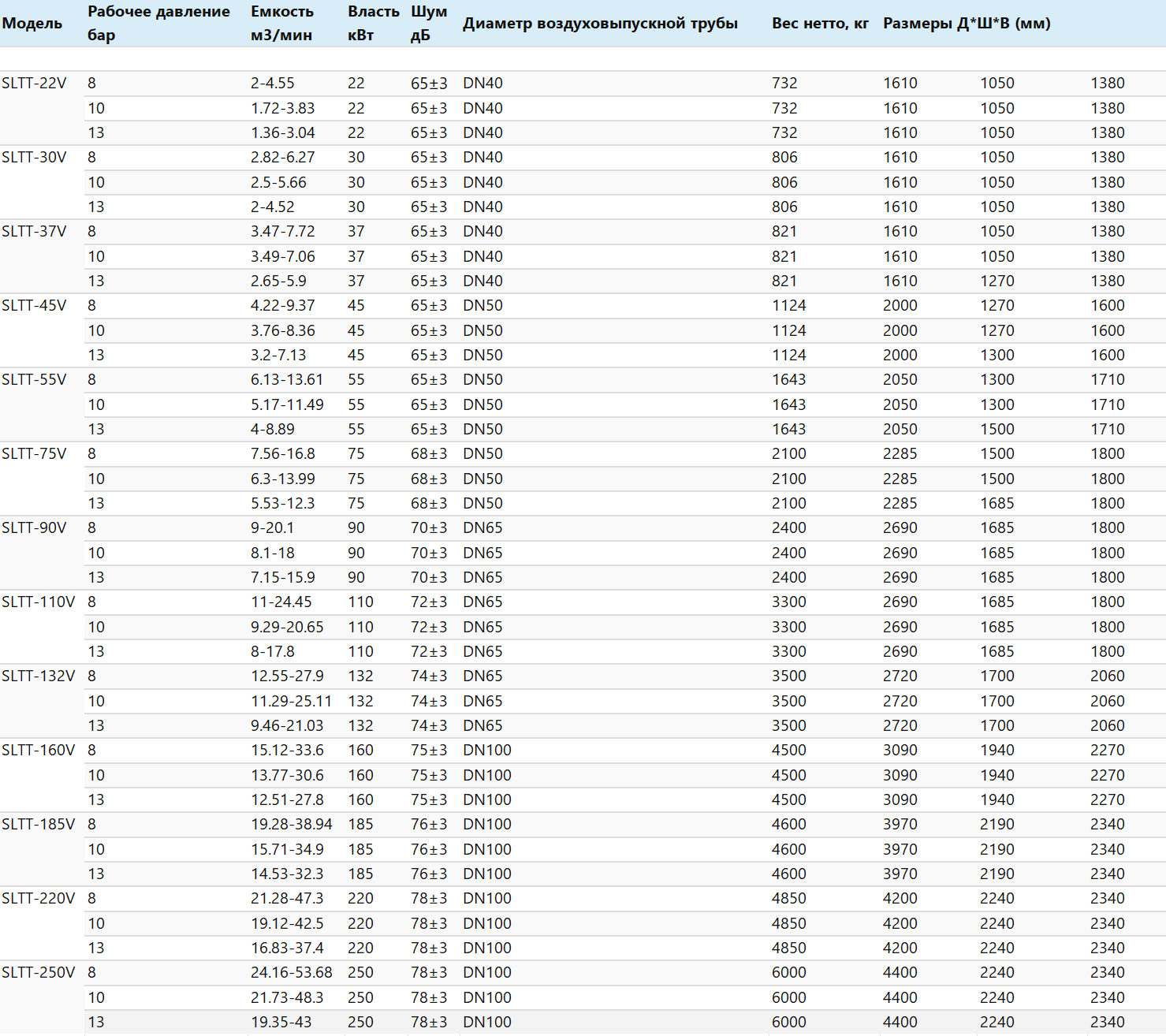Click the Рабочее давление бар column header
Screen dimensions: 1166x1036
coord(158,24)
